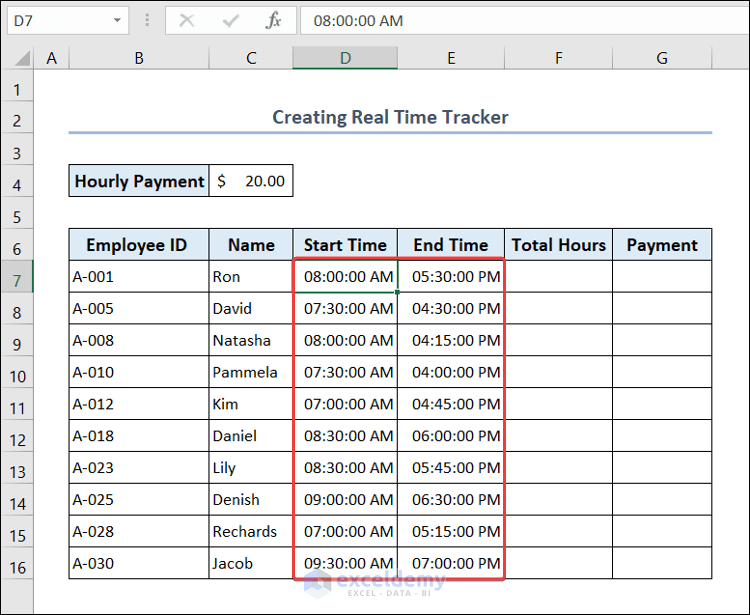Click Jacob's end time 07:00:00 PM
750x615 pixels.
[x=451, y=563]
